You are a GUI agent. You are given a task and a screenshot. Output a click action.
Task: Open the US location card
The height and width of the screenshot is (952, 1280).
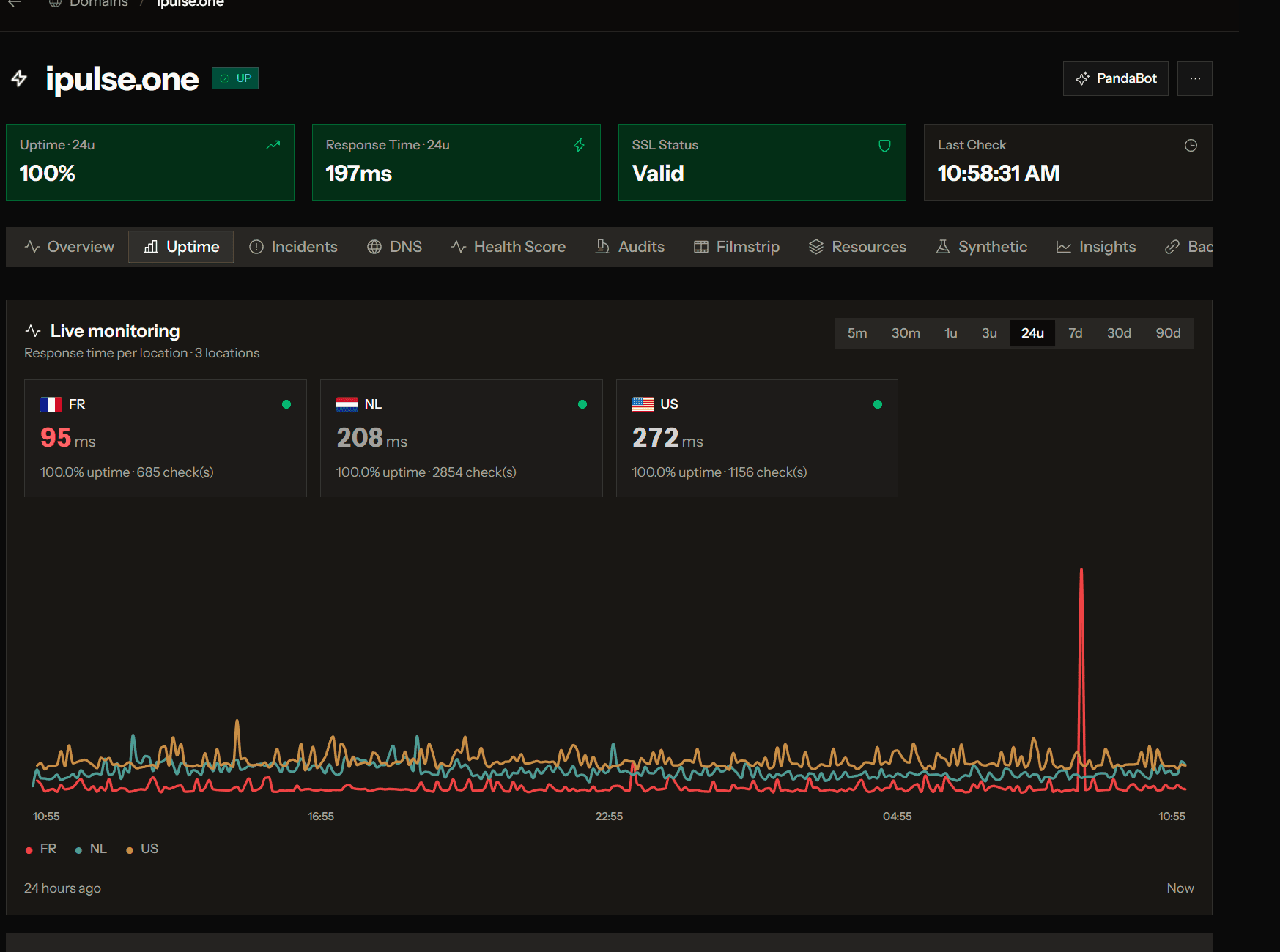[757, 438]
